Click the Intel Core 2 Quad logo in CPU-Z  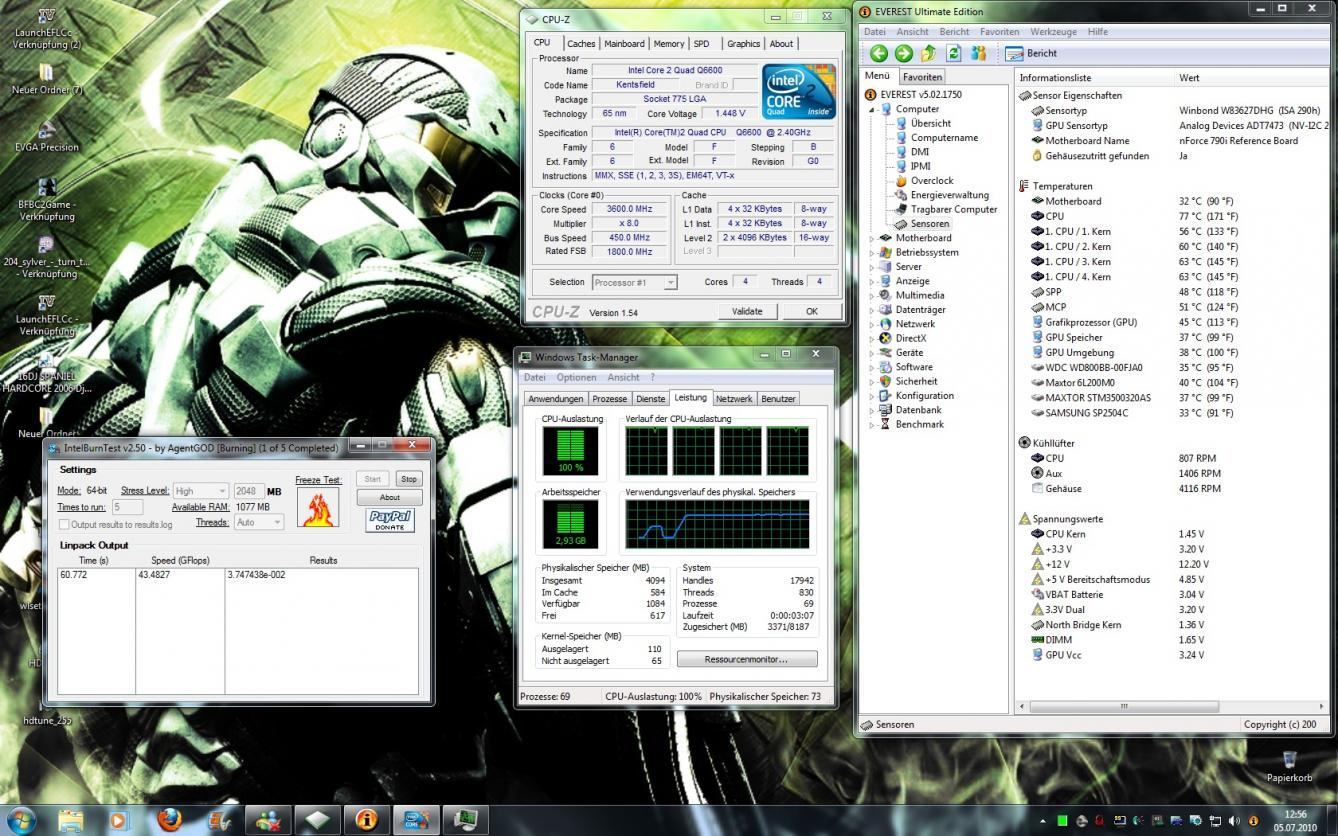pos(799,92)
